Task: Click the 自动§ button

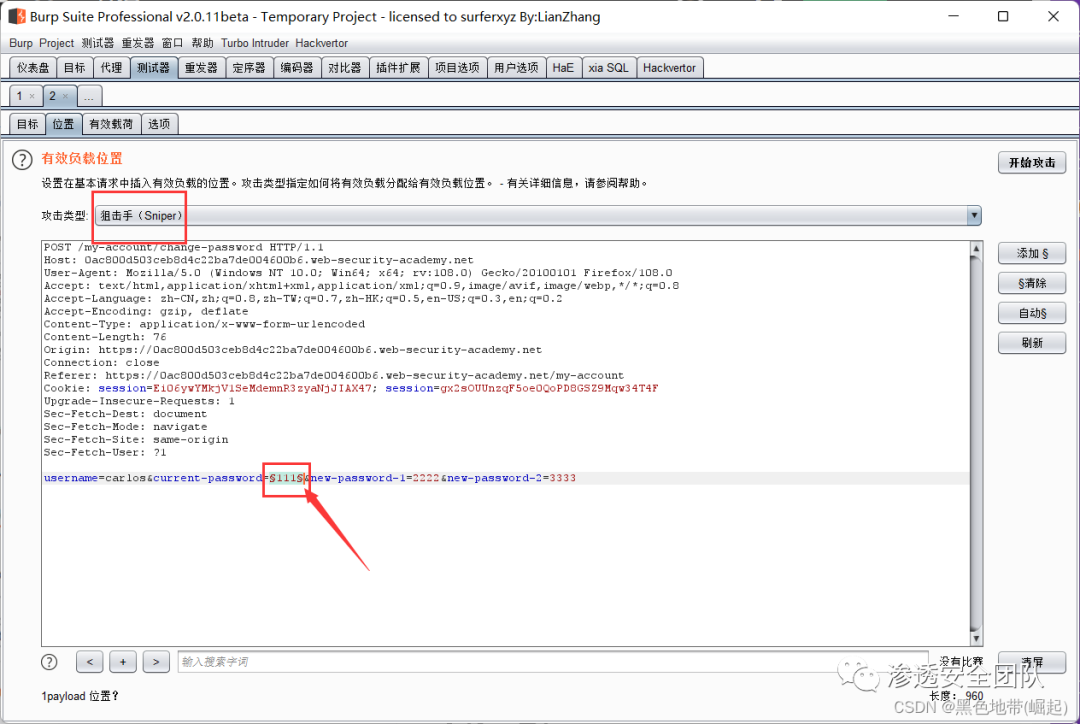Action: click(1032, 313)
